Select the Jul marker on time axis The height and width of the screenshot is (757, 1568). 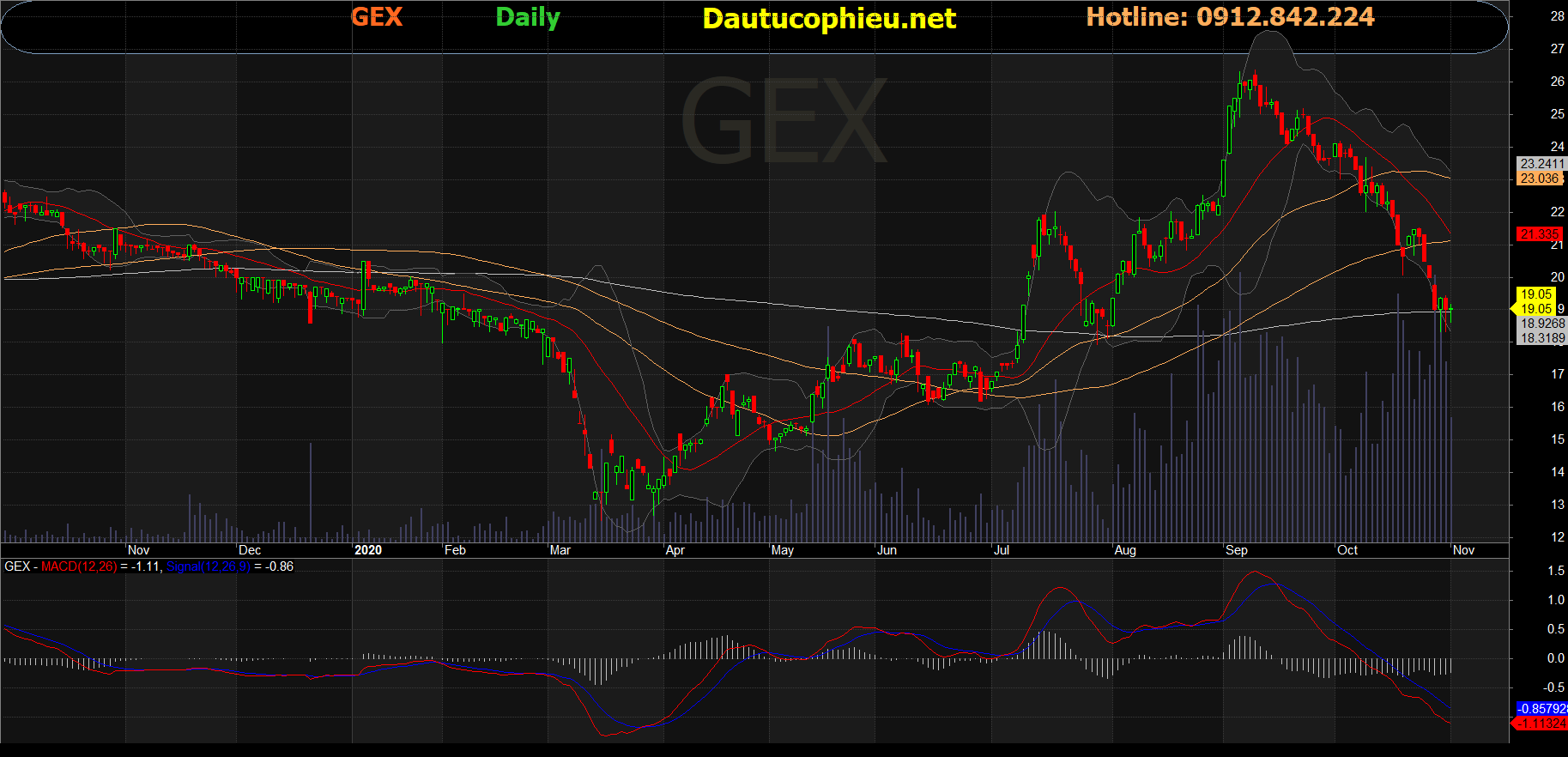(1002, 550)
